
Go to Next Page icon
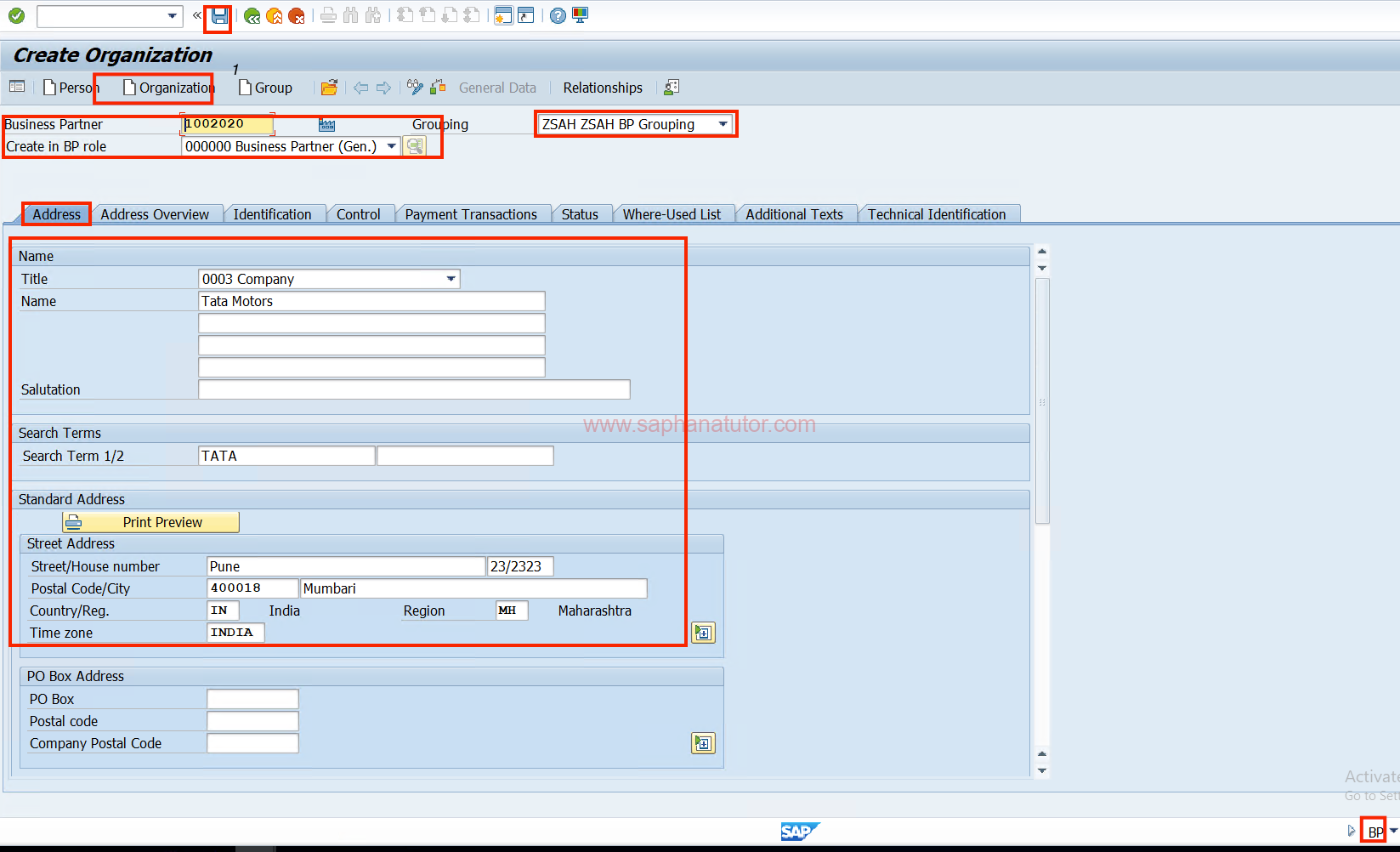[450, 15]
